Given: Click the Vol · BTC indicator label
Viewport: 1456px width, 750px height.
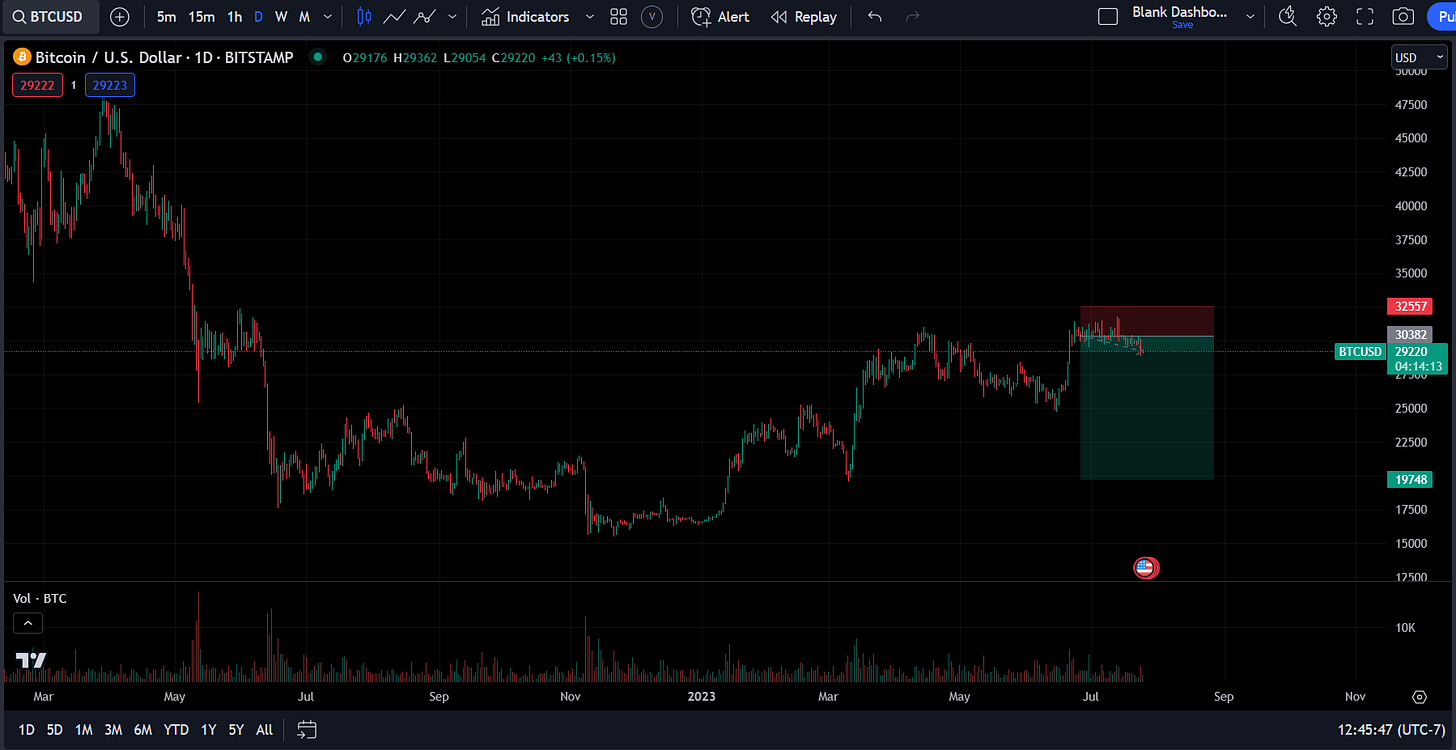Looking at the screenshot, I should pyautogui.click(x=40, y=598).
